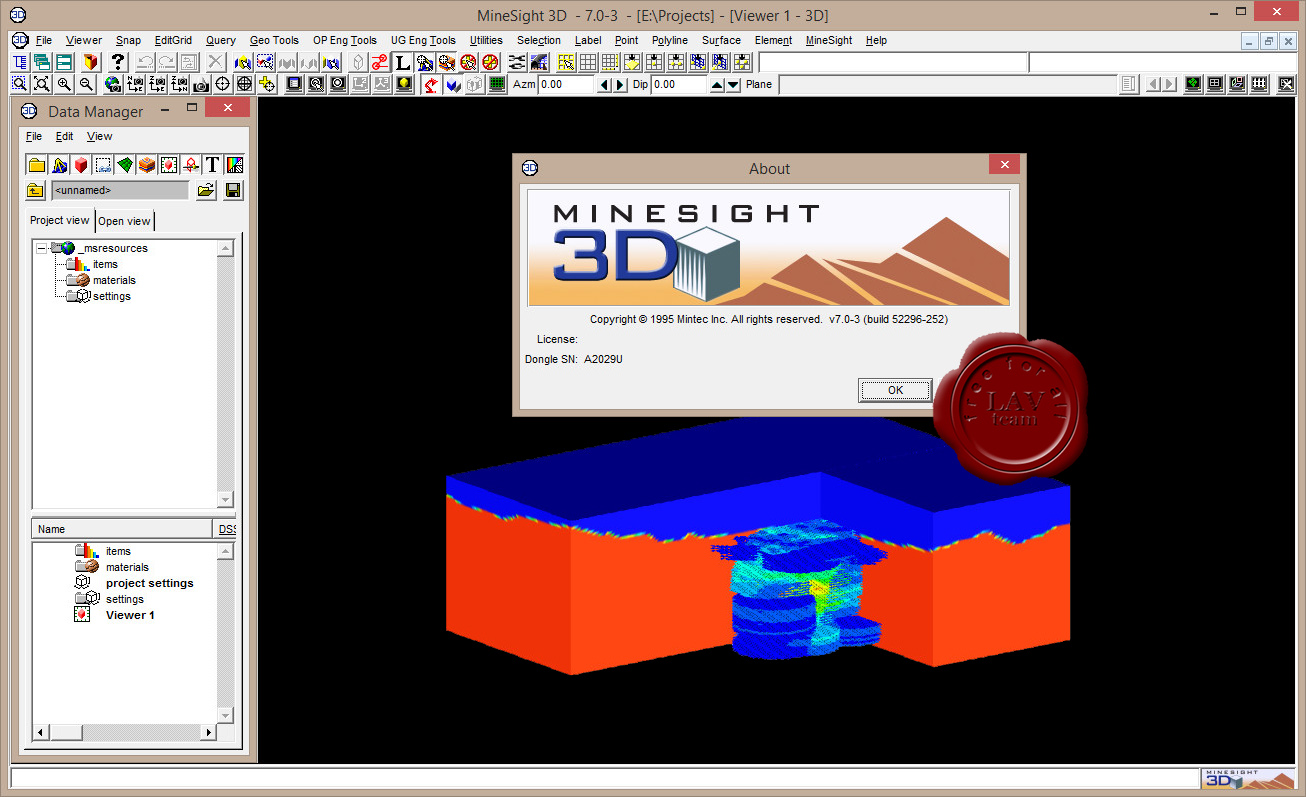This screenshot has height=797, width=1306.
Task: Click yellow folder icon in Data Manager toolbar
Action: pos(37,165)
